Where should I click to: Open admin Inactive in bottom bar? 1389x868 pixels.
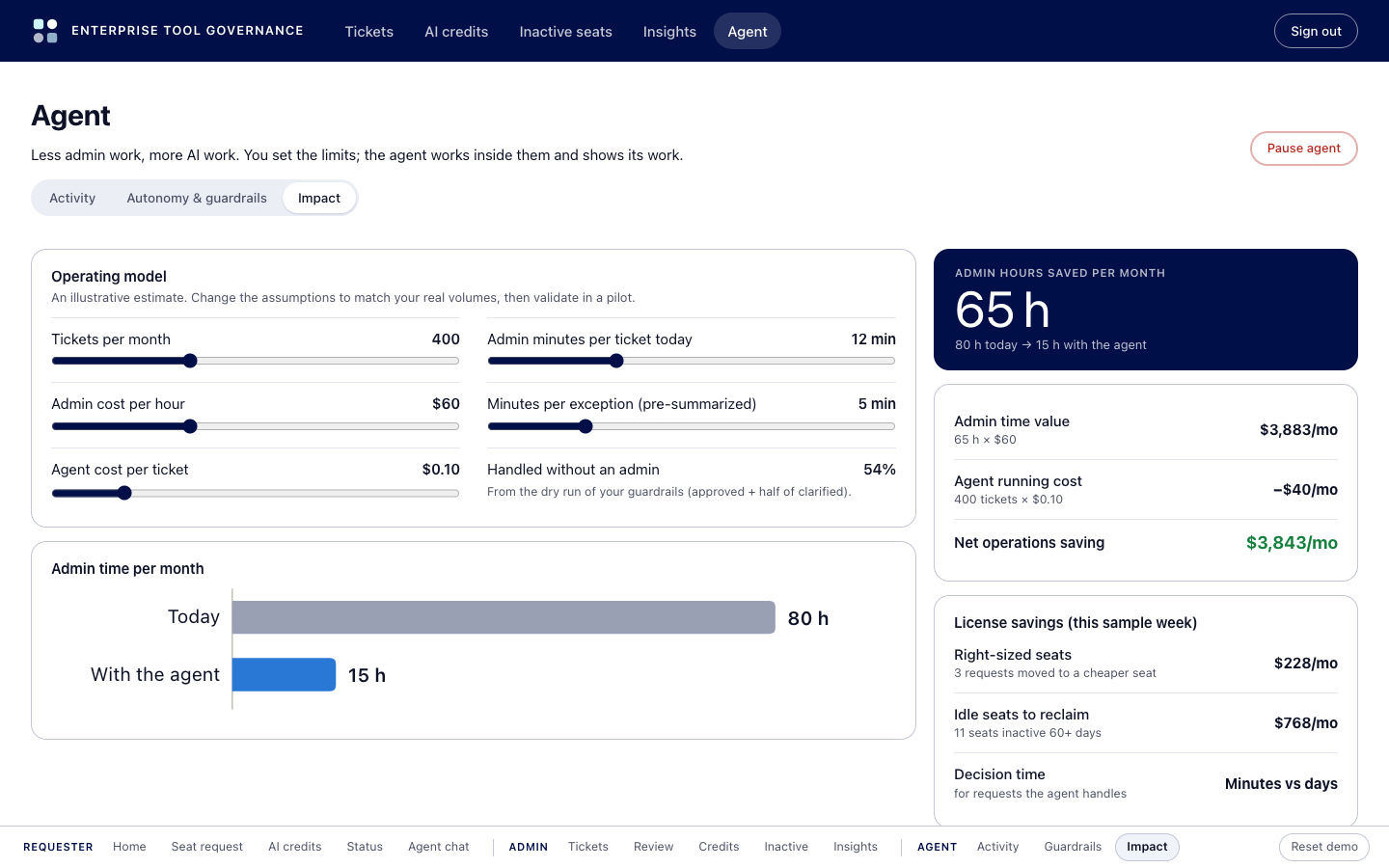tap(786, 847)
